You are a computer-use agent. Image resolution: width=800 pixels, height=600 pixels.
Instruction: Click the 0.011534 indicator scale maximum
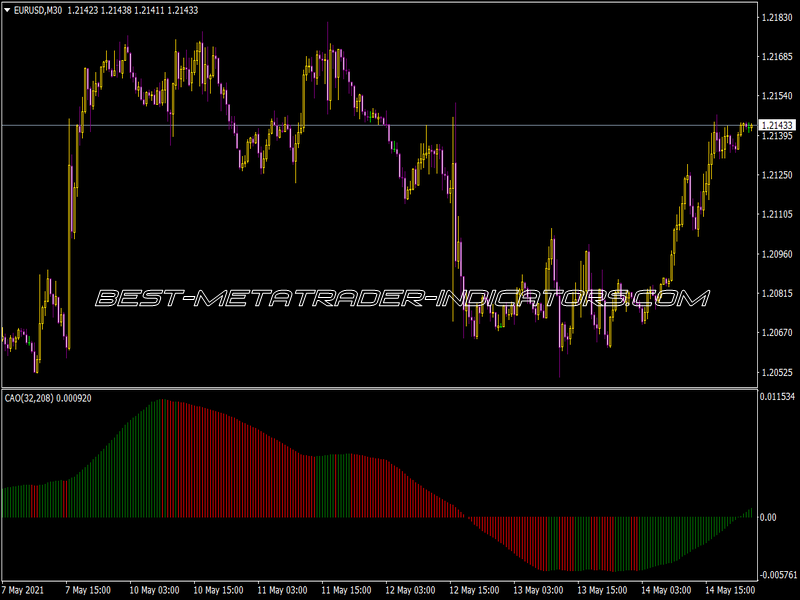(777, 396)
